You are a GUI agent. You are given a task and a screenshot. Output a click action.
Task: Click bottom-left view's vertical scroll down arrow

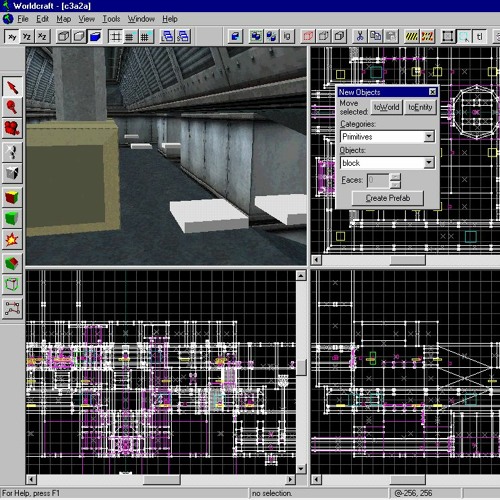pyautogui.click(x=301, y=469)
